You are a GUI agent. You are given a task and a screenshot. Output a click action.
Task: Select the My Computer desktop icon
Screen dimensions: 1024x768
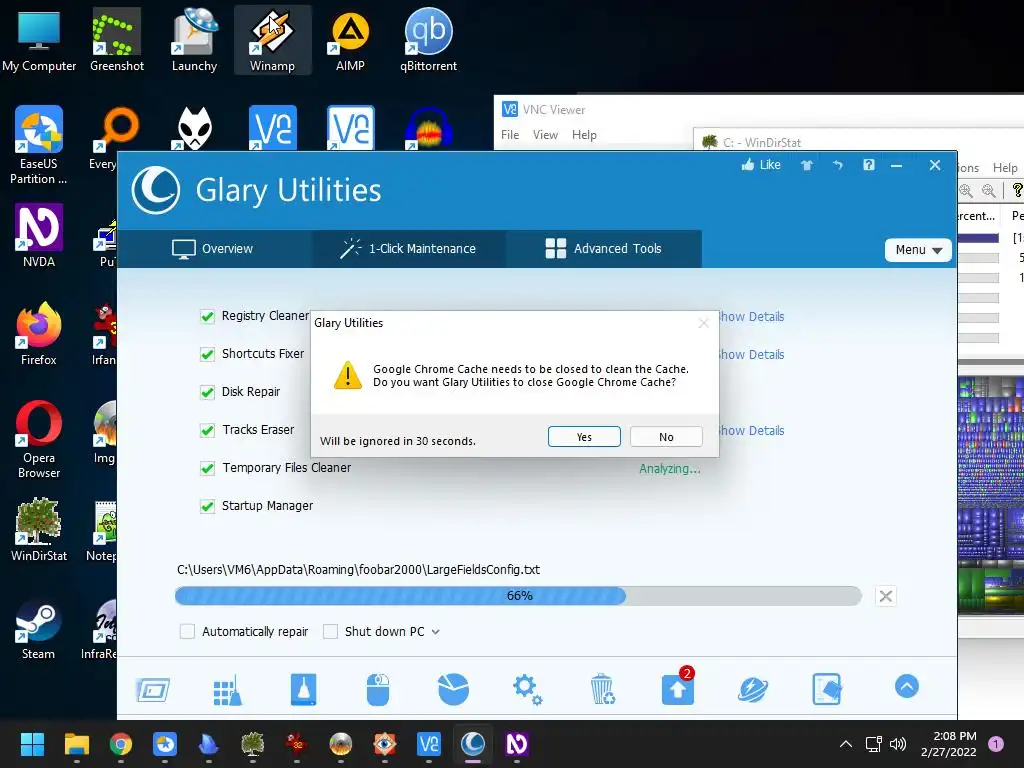(39, 40)
